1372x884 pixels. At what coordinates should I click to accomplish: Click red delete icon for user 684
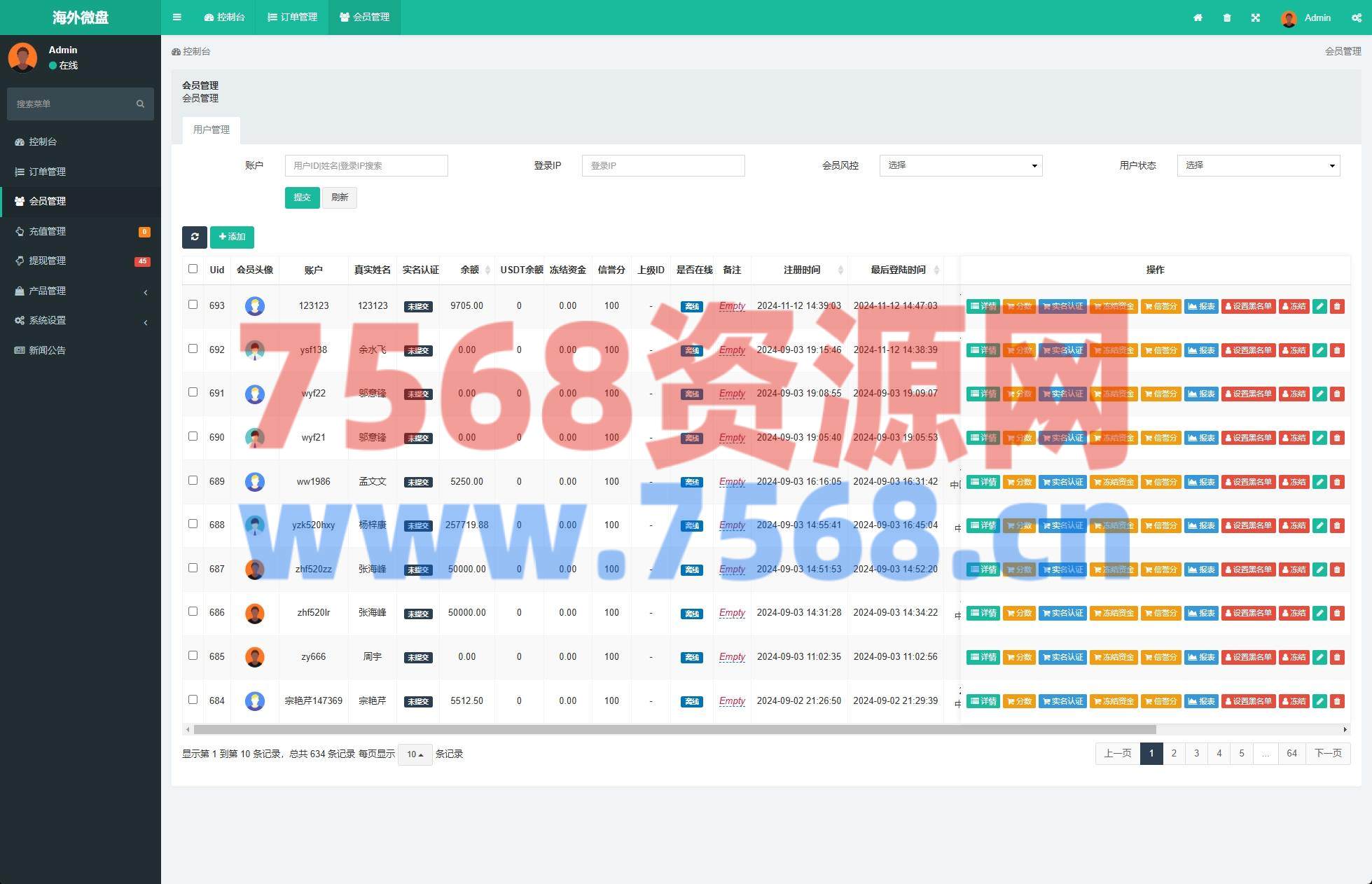(1337, 701)
